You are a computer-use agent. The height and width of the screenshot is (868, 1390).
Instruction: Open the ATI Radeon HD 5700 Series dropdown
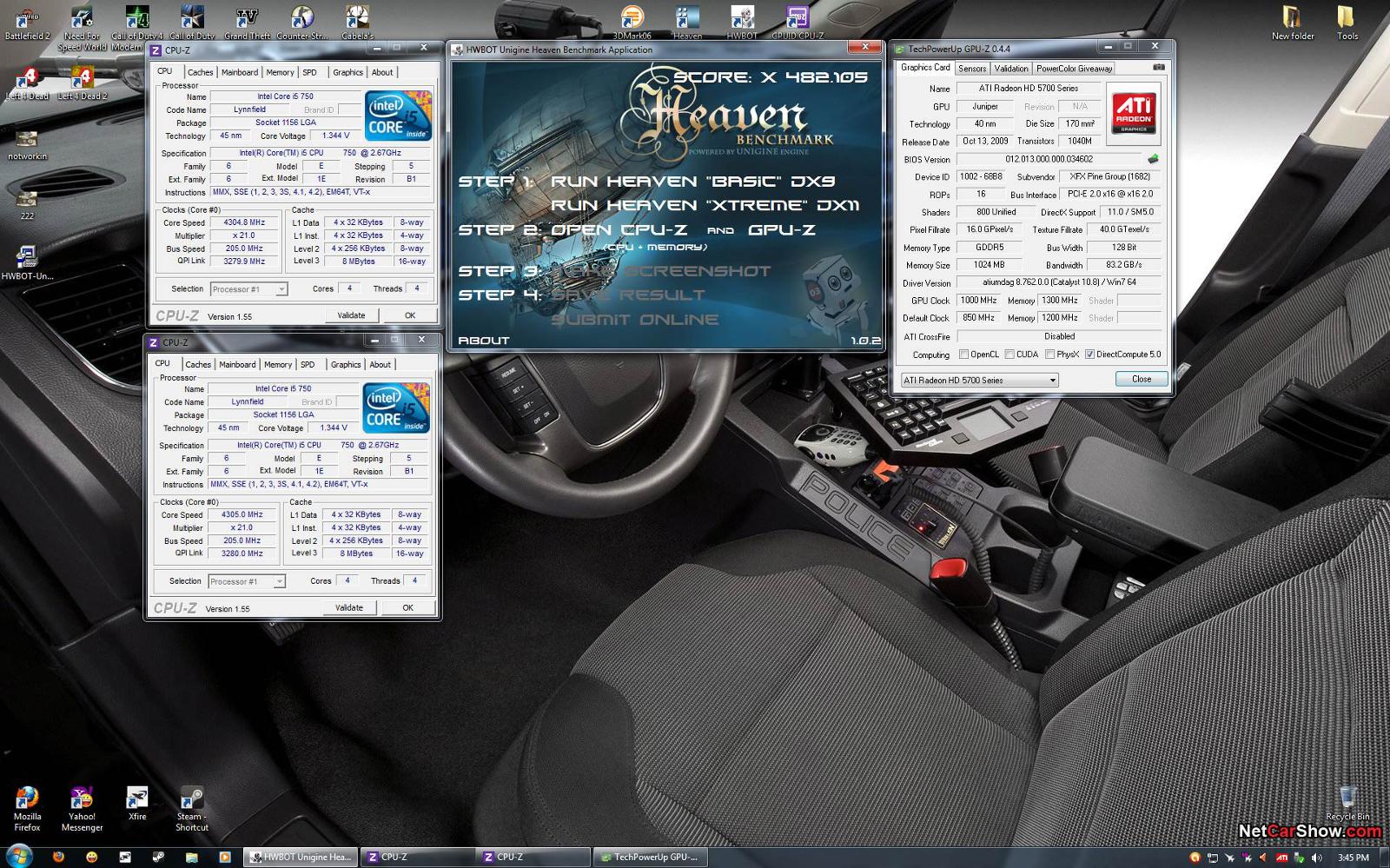pyautogui.click(x=979, y=380)
